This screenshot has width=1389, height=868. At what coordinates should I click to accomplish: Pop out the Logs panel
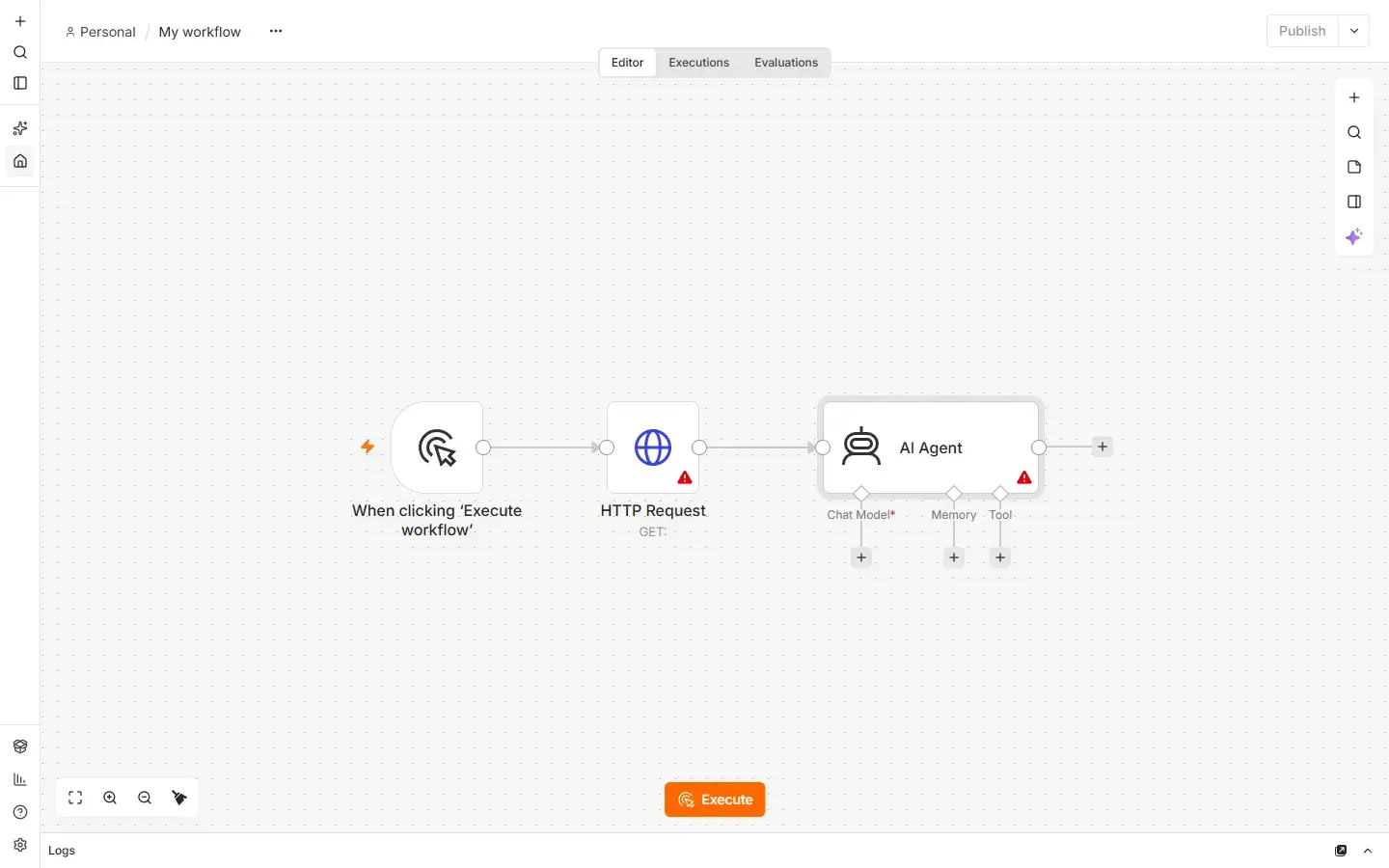click(x=1341, y=851)
